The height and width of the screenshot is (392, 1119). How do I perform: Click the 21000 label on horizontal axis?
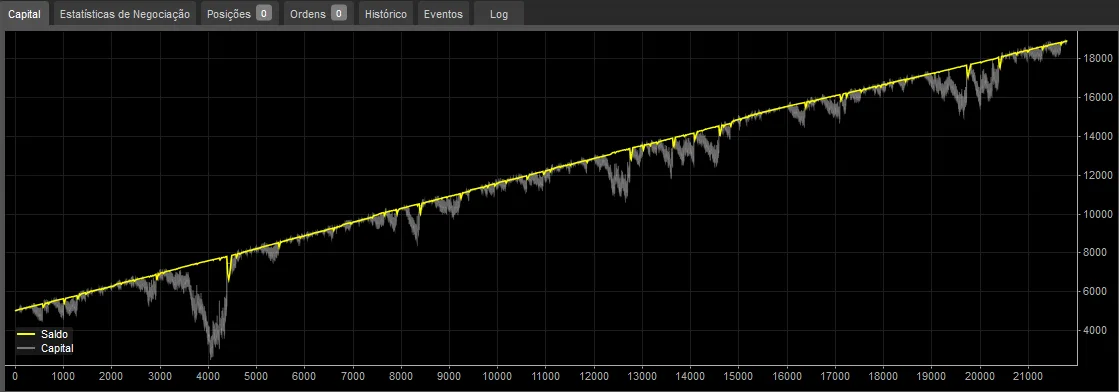[1027, 376]
